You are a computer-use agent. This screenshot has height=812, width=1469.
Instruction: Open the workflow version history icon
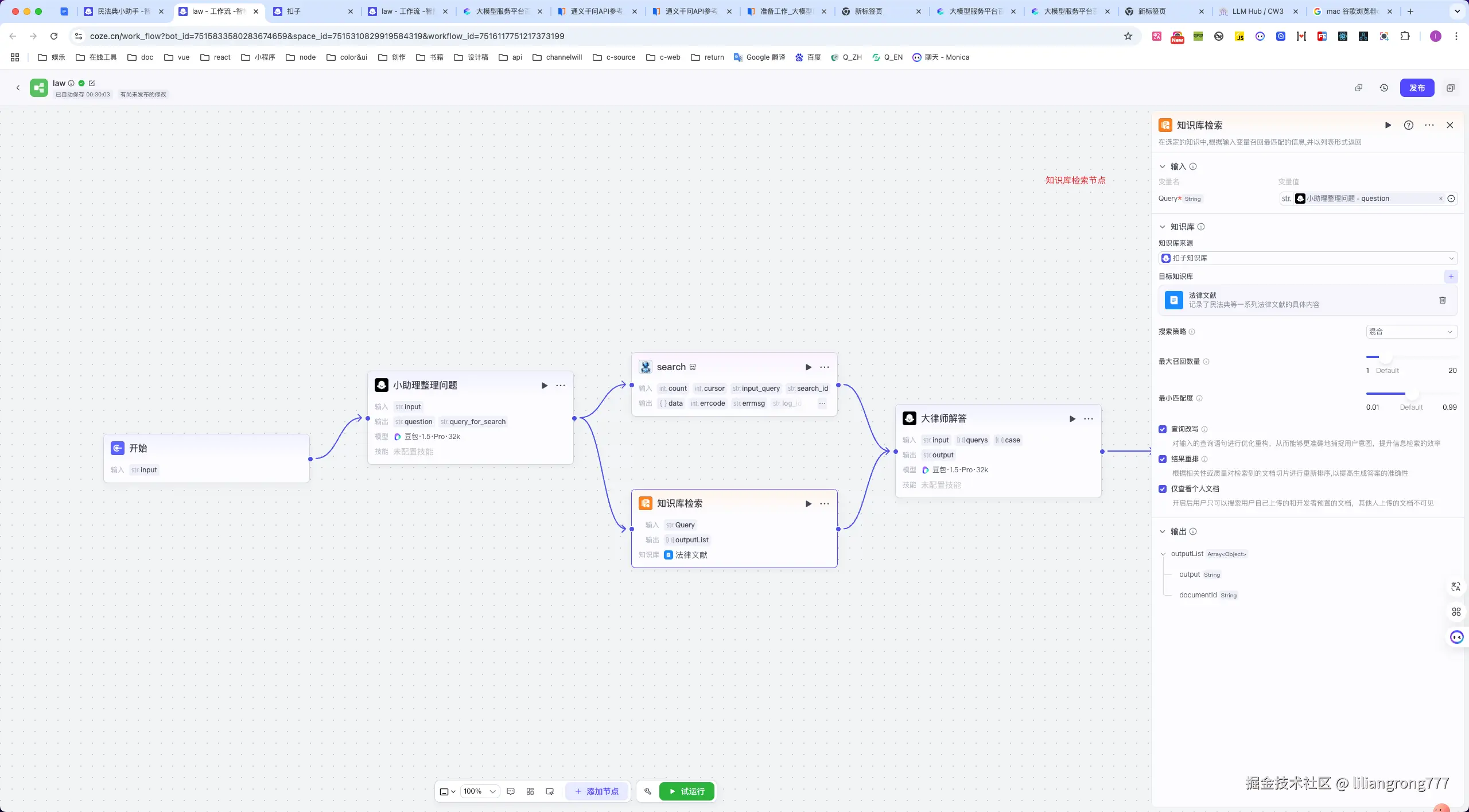[1383, 88]
